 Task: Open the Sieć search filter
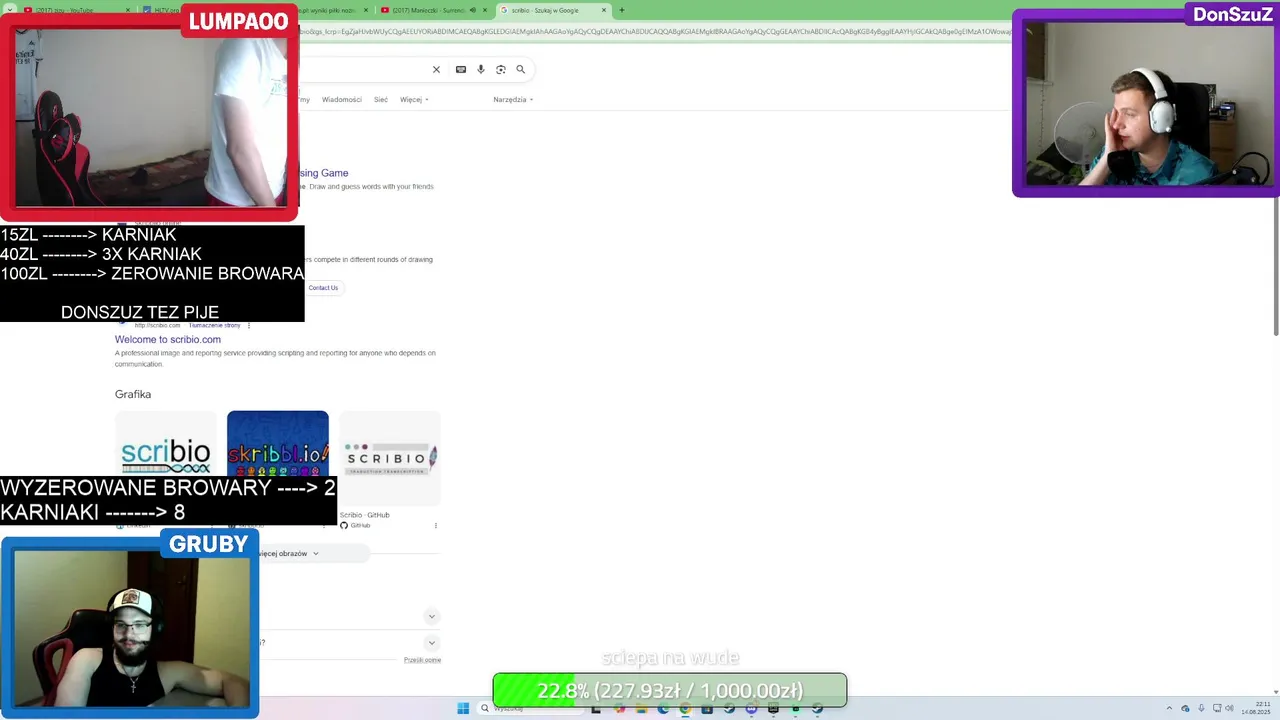381,100
